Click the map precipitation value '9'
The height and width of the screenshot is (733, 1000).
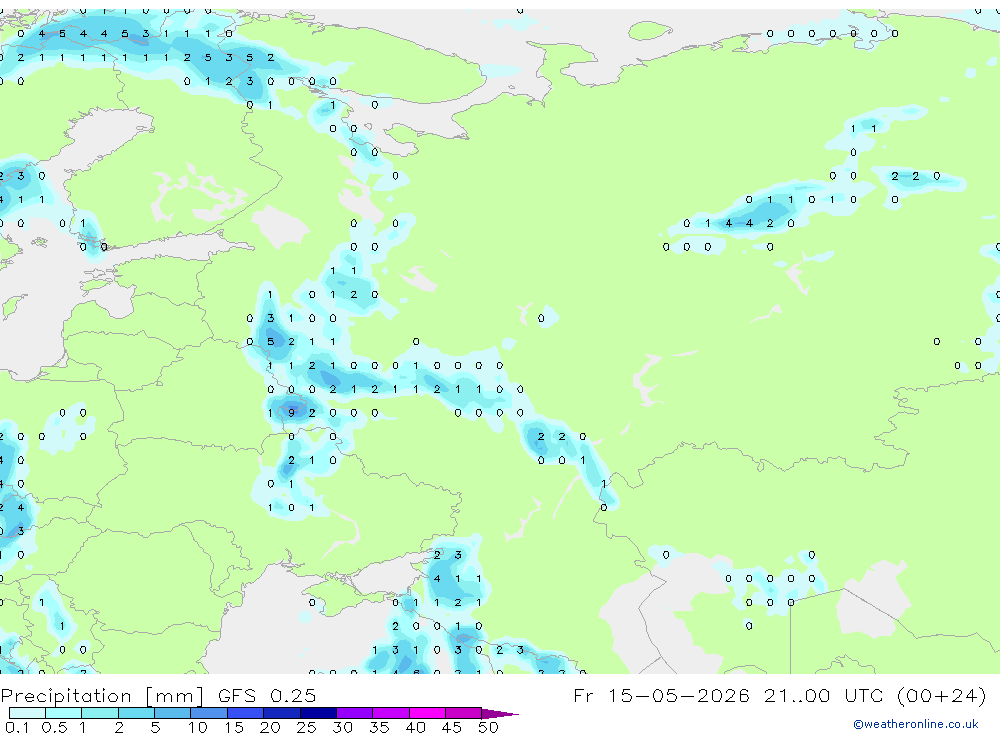pyautogui.click(x=291, y=413)
